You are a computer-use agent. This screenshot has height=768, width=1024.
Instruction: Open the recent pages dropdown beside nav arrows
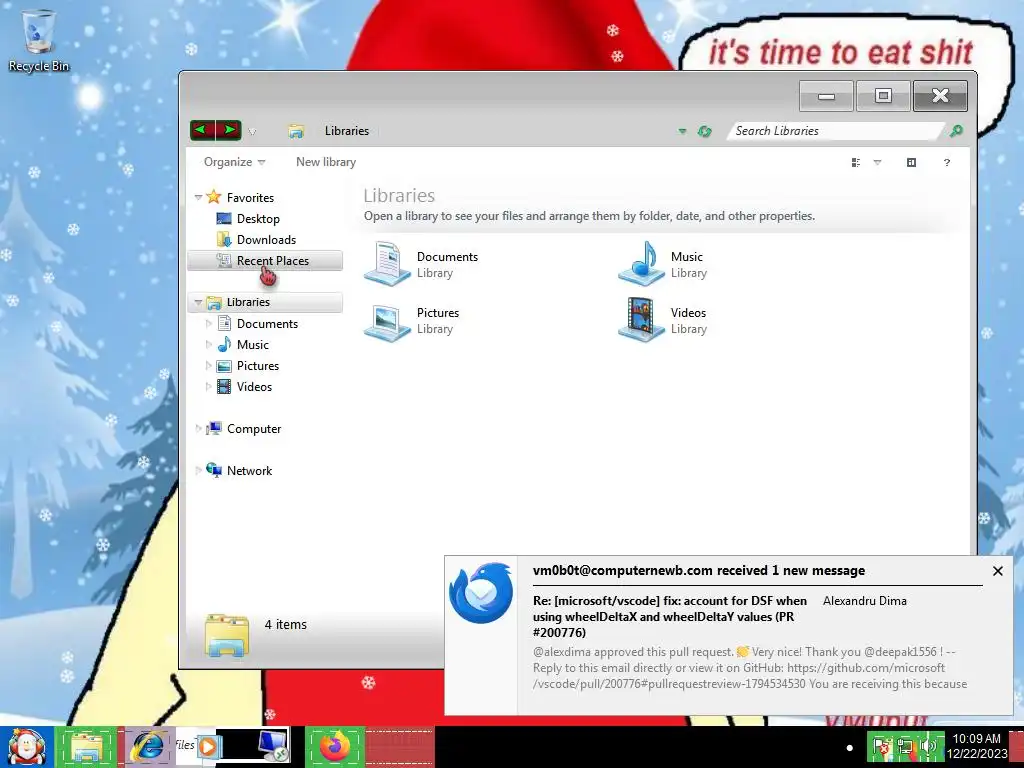[252, 131]
